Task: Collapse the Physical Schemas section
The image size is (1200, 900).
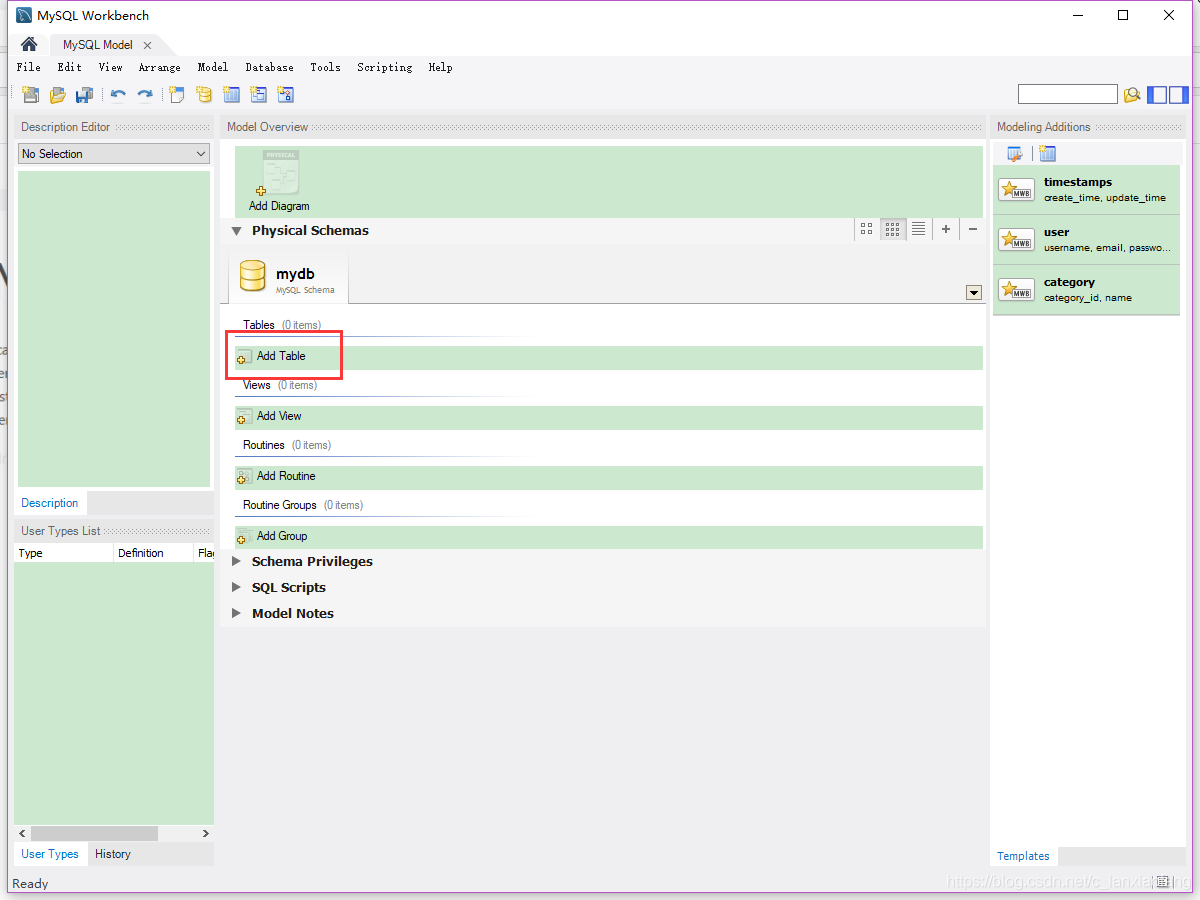Action: pyautogui.click(x=237, y=231)
